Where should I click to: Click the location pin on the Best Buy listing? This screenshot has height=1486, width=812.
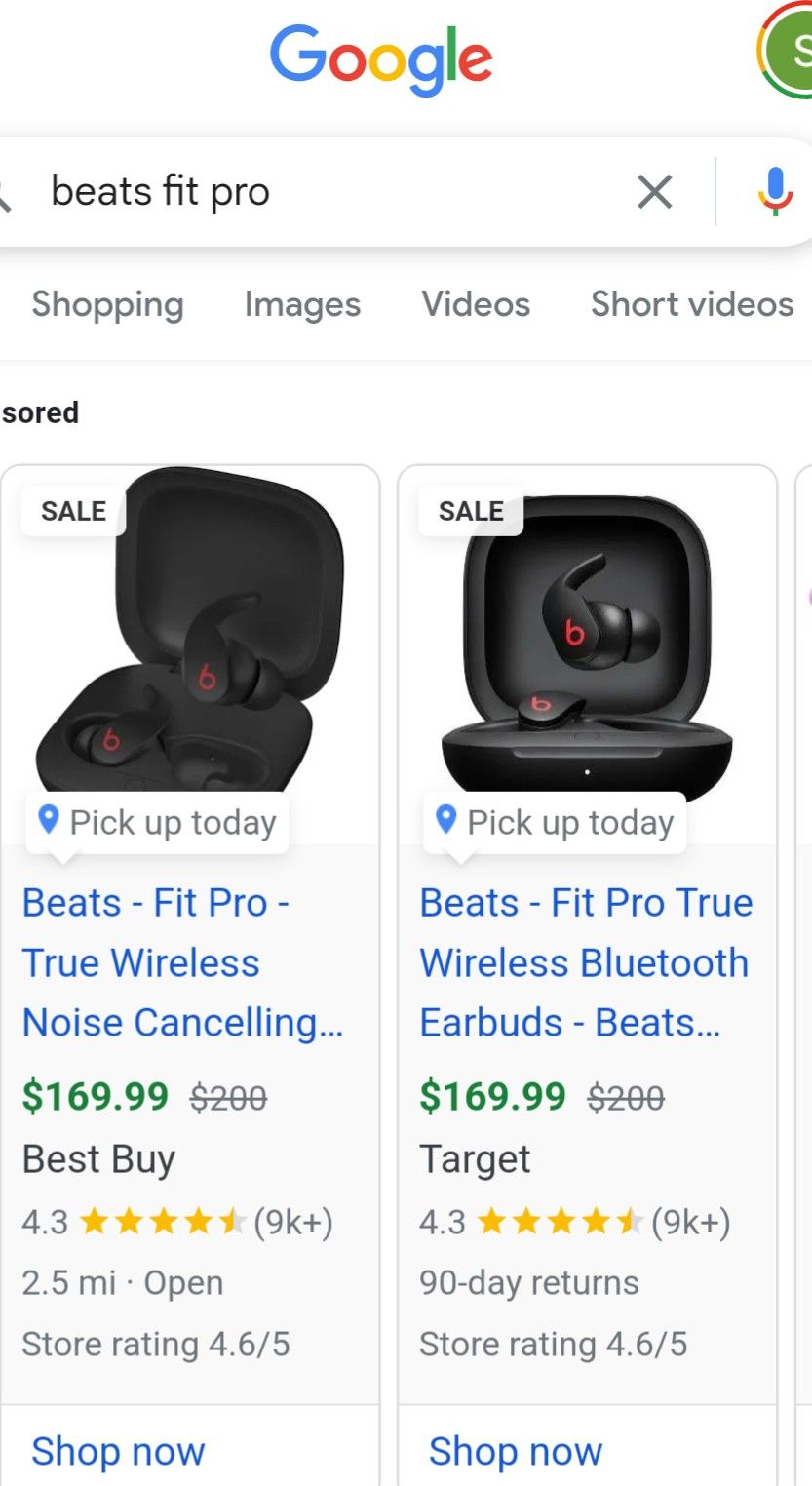(46, 821)
